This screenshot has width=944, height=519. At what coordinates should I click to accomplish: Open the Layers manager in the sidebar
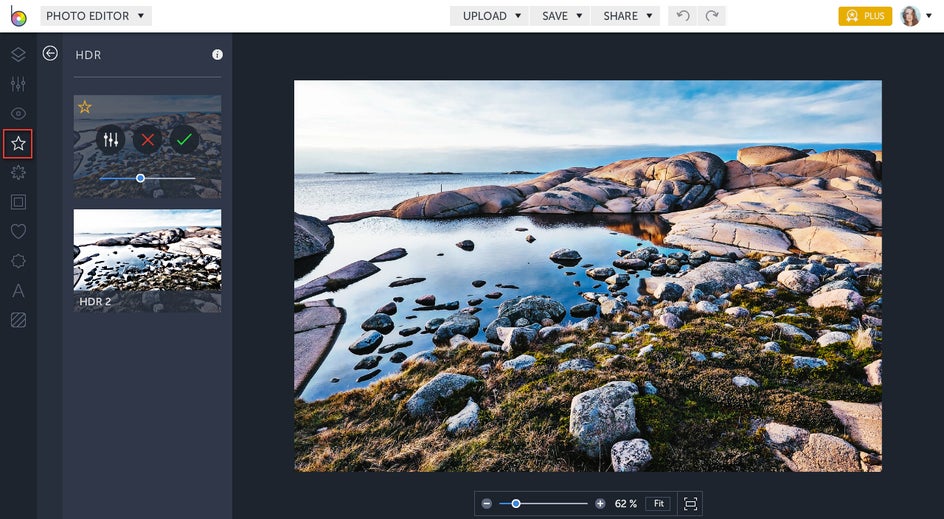tap(18, 54)
